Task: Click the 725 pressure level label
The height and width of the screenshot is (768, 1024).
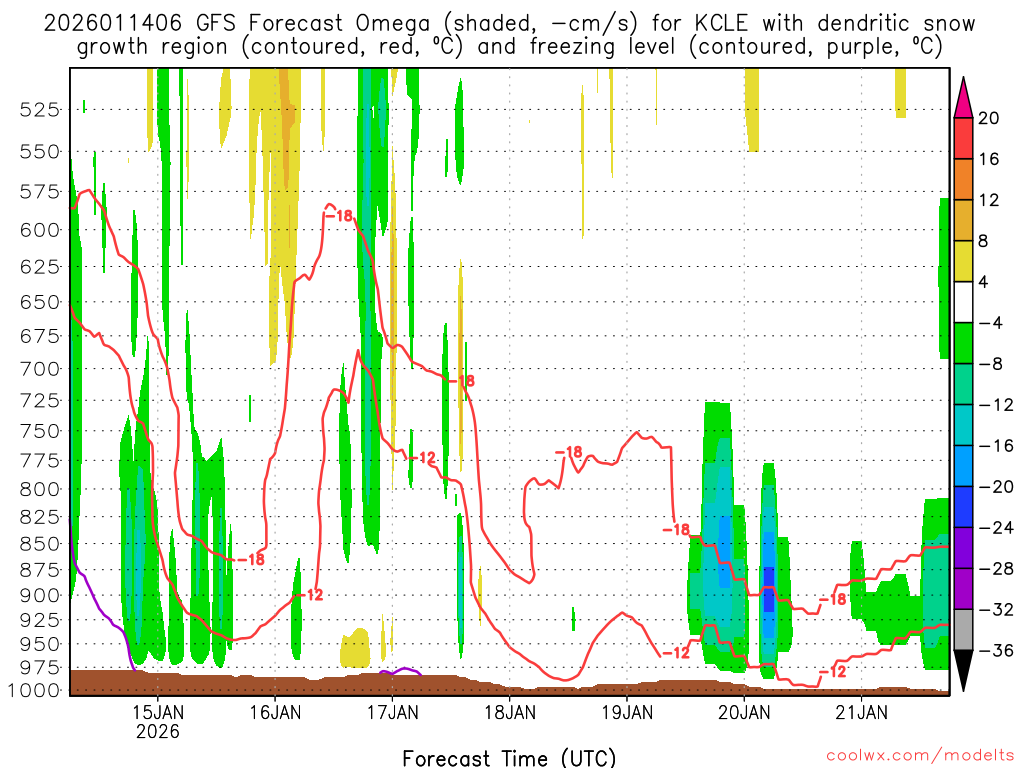Action: (40, 400)
